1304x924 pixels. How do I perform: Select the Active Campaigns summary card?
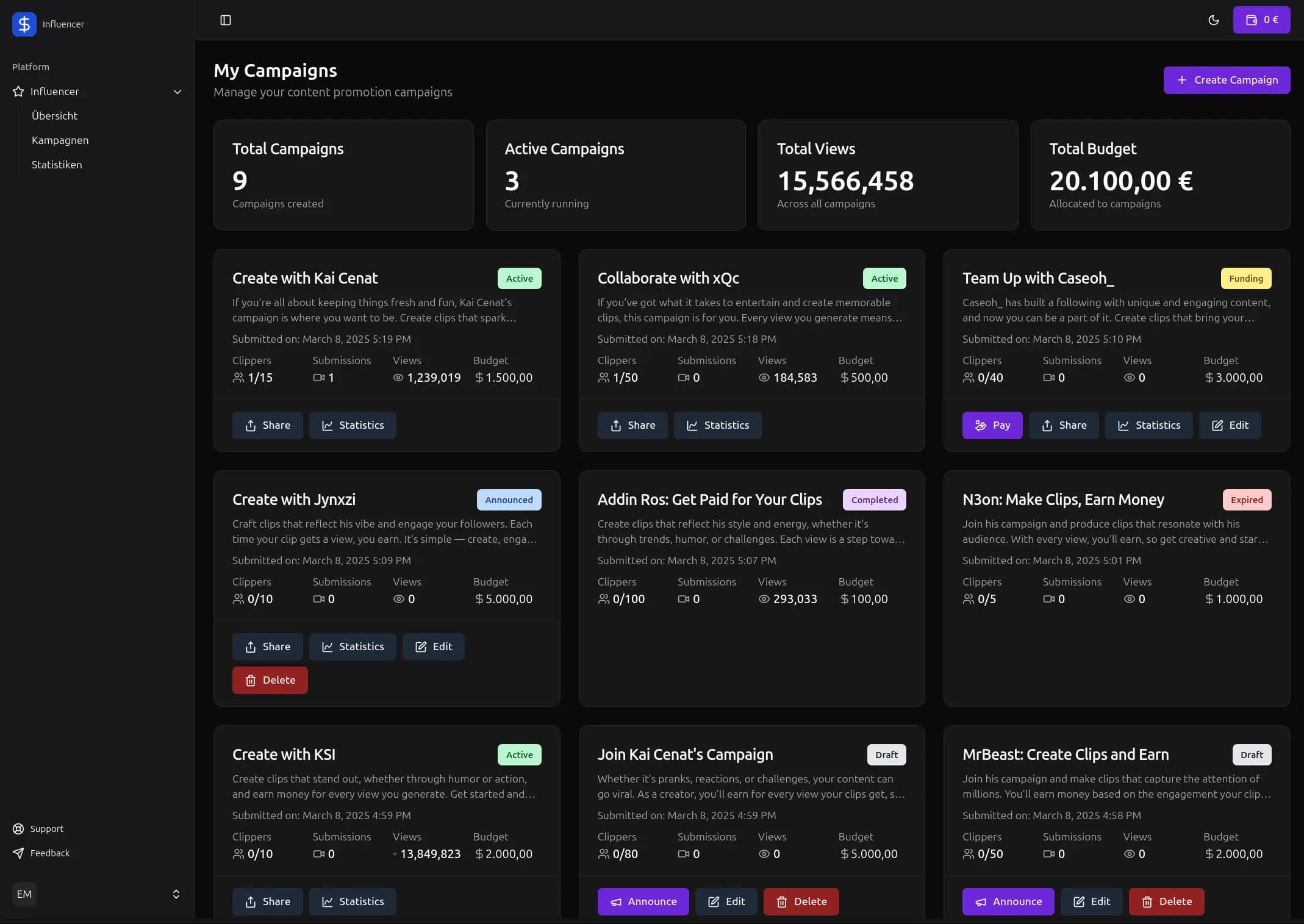pos(616,175)
